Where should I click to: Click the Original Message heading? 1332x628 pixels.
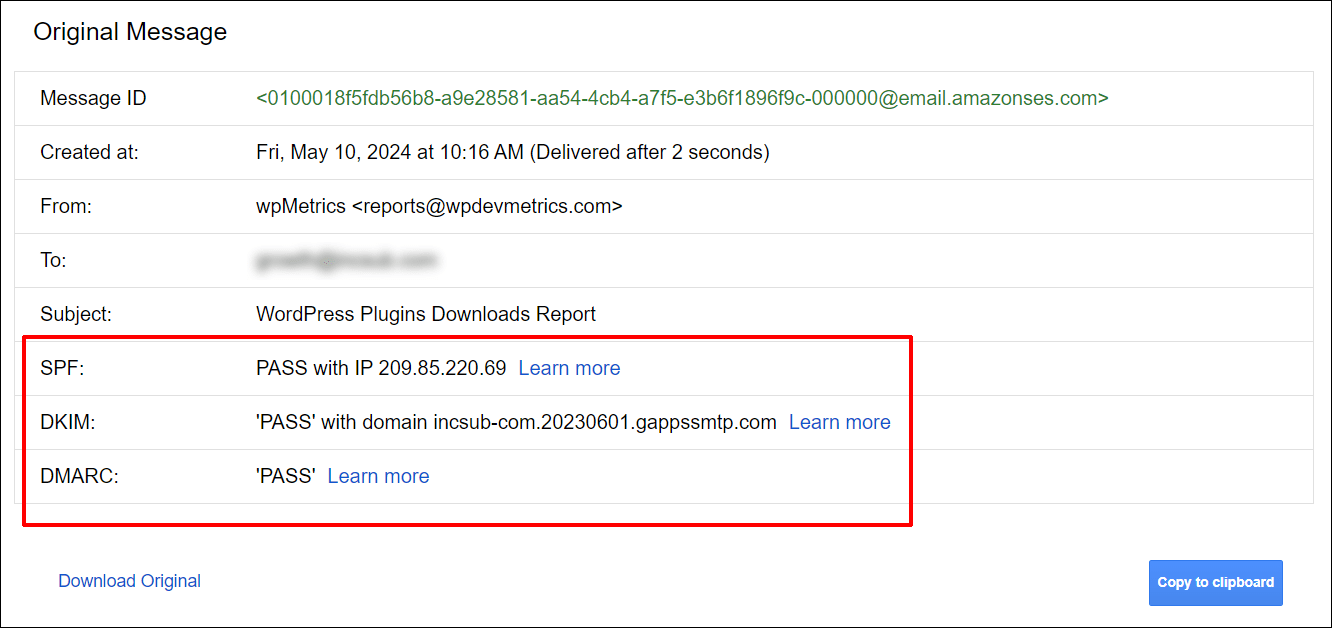[130, 31]
